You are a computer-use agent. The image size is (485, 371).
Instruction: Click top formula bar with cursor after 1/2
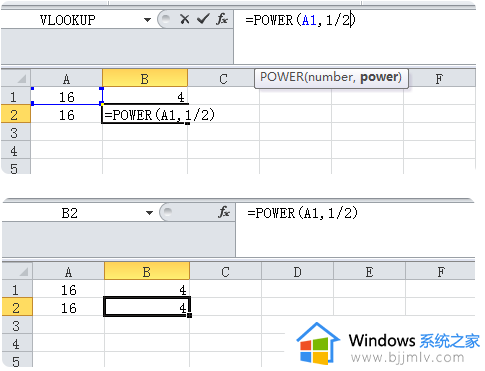click(x=355, y=37)
